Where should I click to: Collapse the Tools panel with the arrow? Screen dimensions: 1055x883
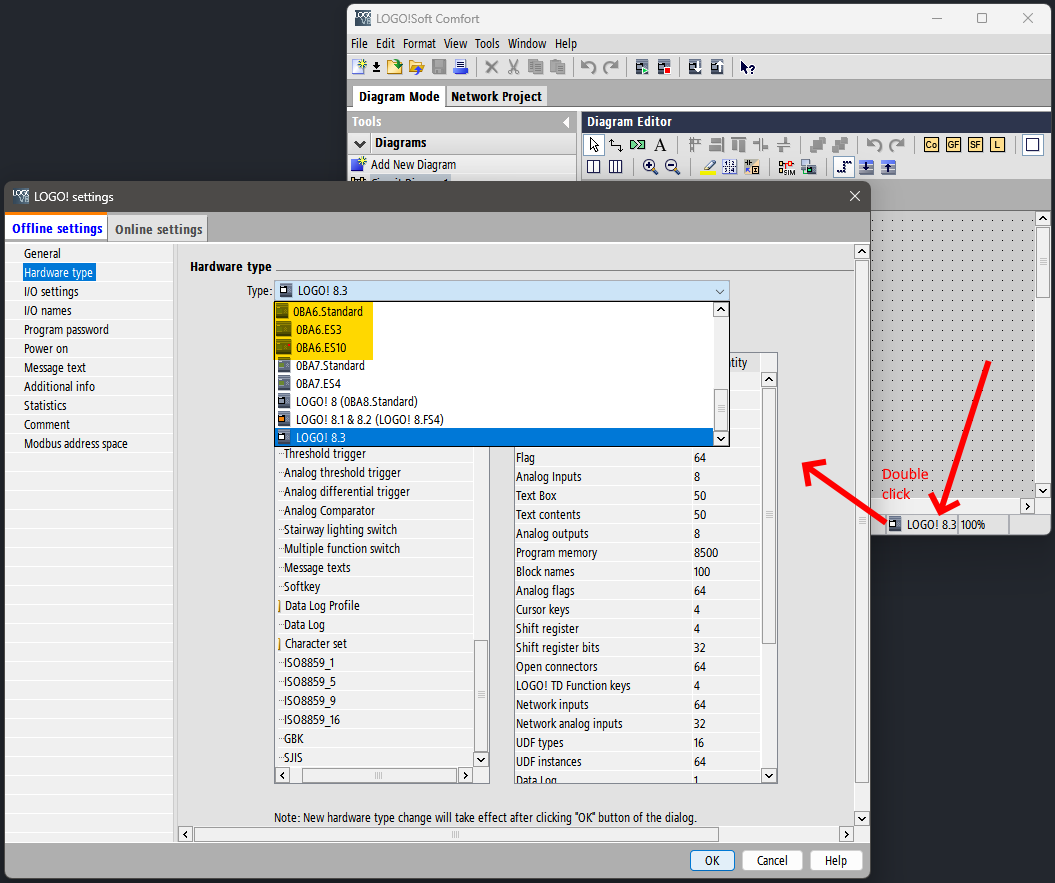(566, 122)
